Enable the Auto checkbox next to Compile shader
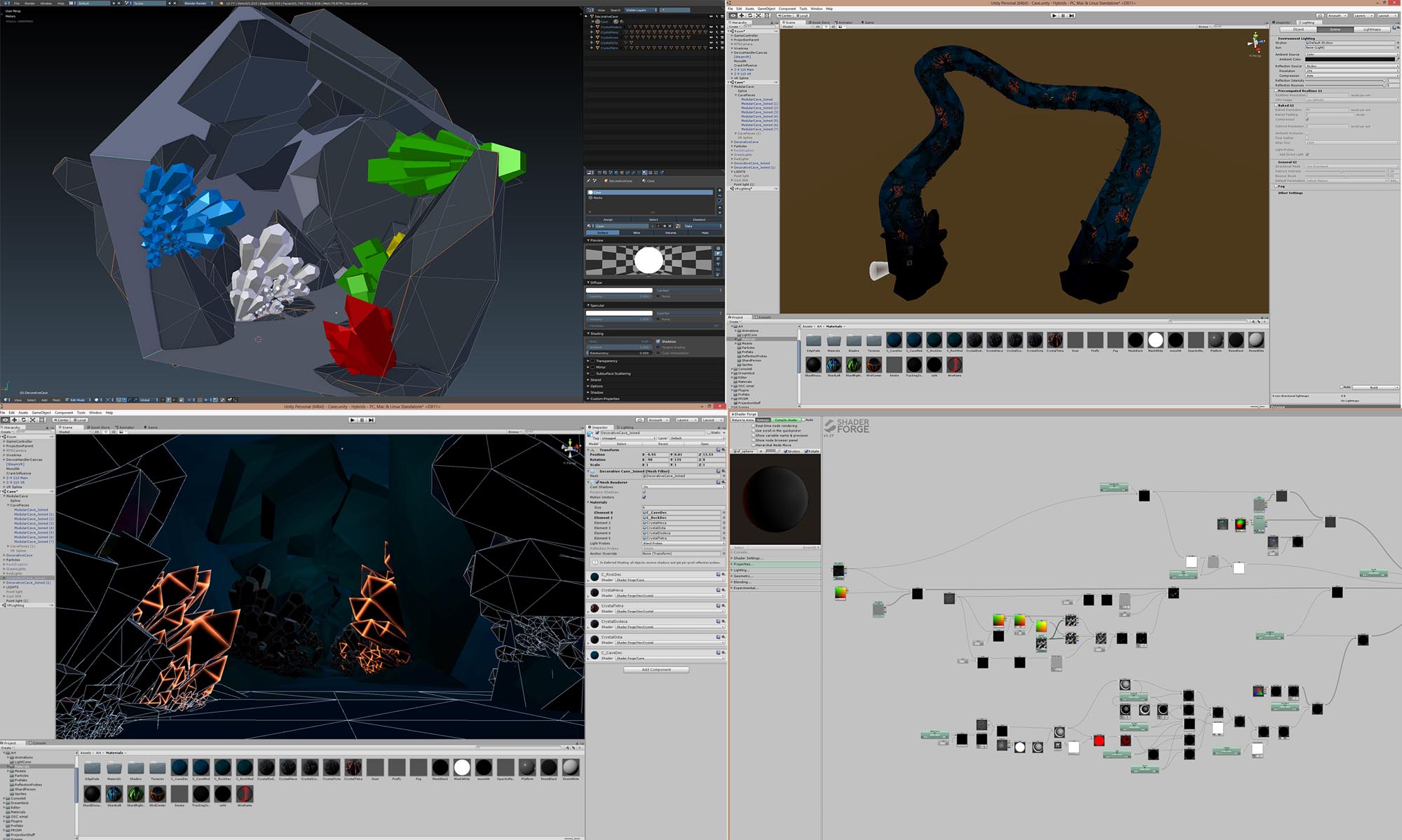The image size is (1402, 840). [x=803, y=420]
